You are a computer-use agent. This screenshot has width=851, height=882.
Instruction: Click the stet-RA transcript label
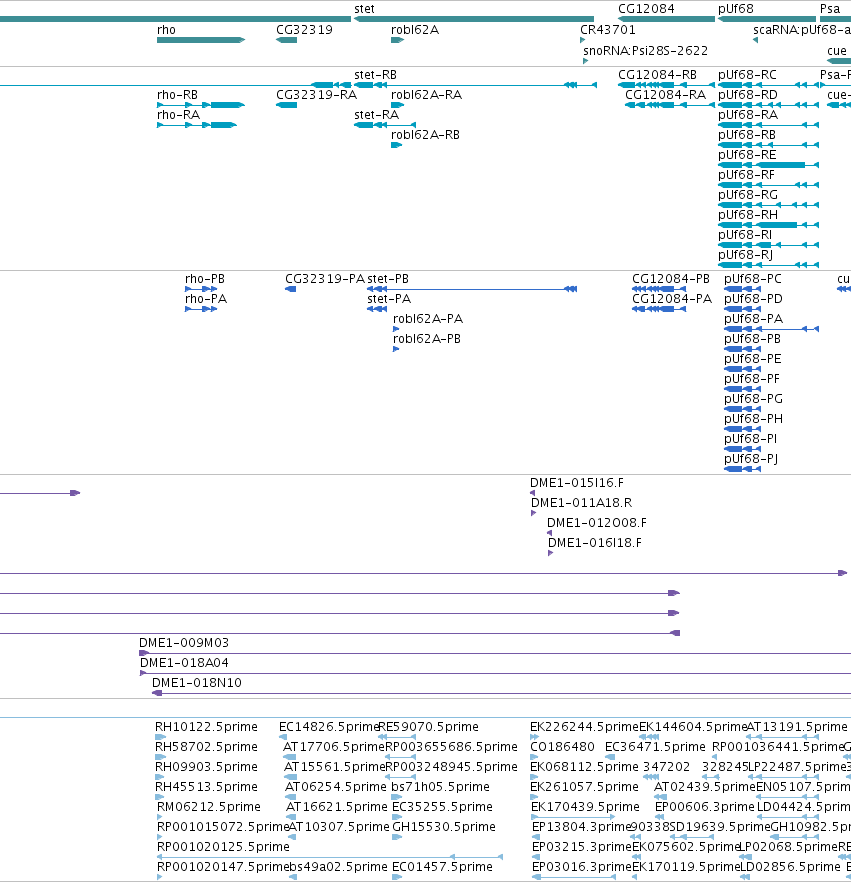376,115
